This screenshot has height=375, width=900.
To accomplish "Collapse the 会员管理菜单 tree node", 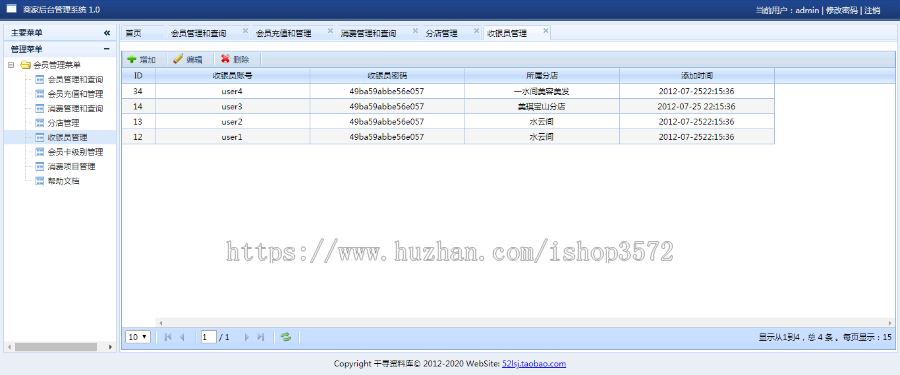I will click(11, 65).
